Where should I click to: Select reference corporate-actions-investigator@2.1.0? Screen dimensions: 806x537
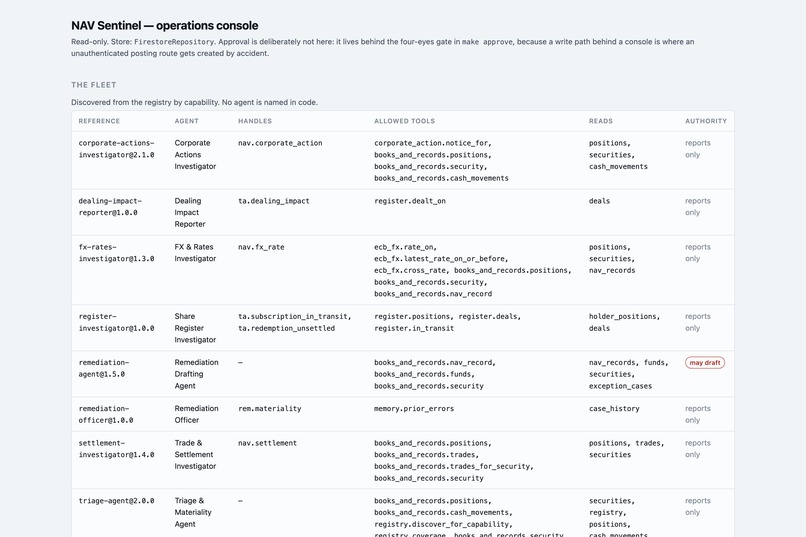pos(117,149)
